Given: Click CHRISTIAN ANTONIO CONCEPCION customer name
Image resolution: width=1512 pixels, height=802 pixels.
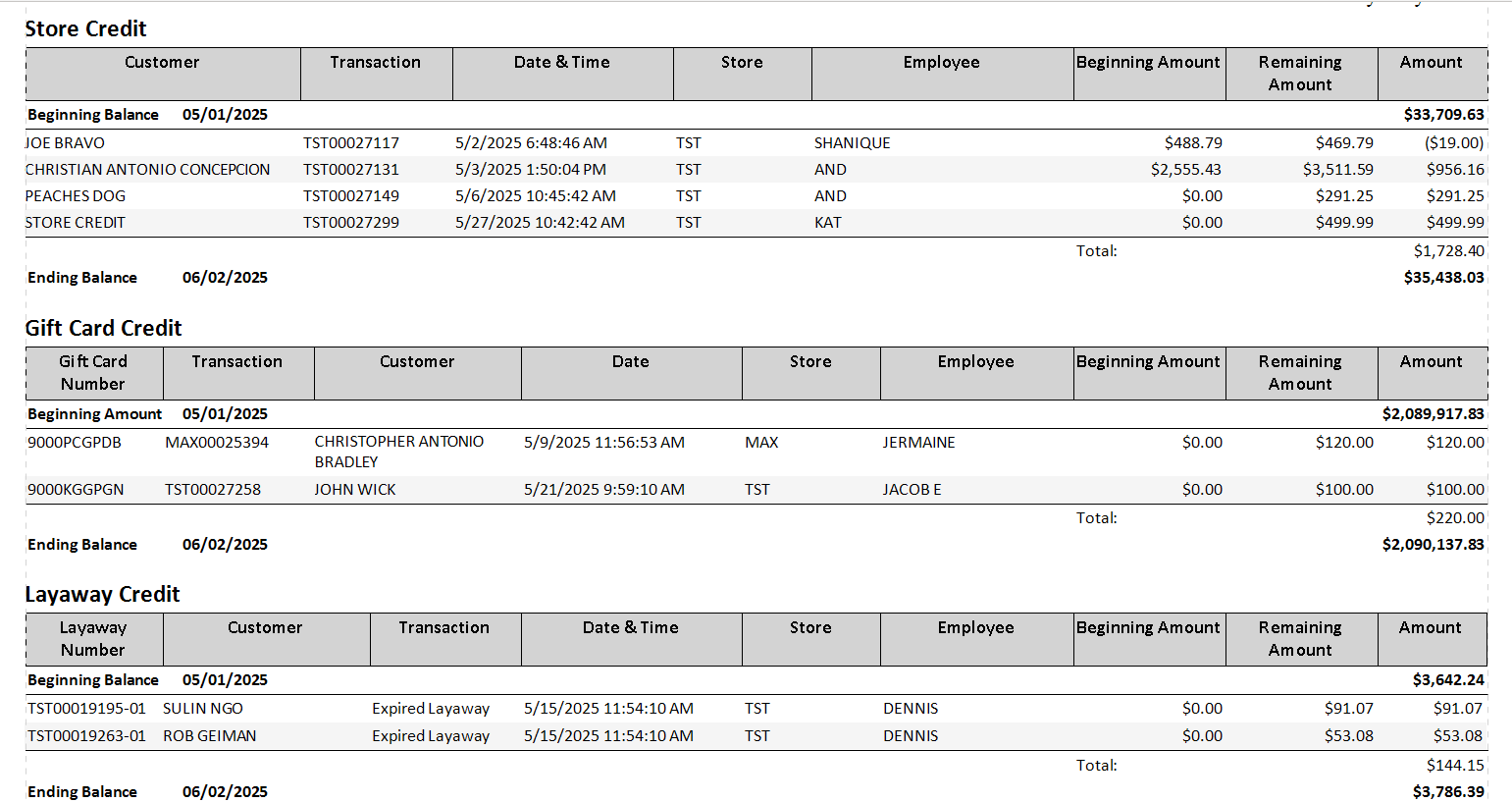Looking at the screenshot, I should [147, 170].
